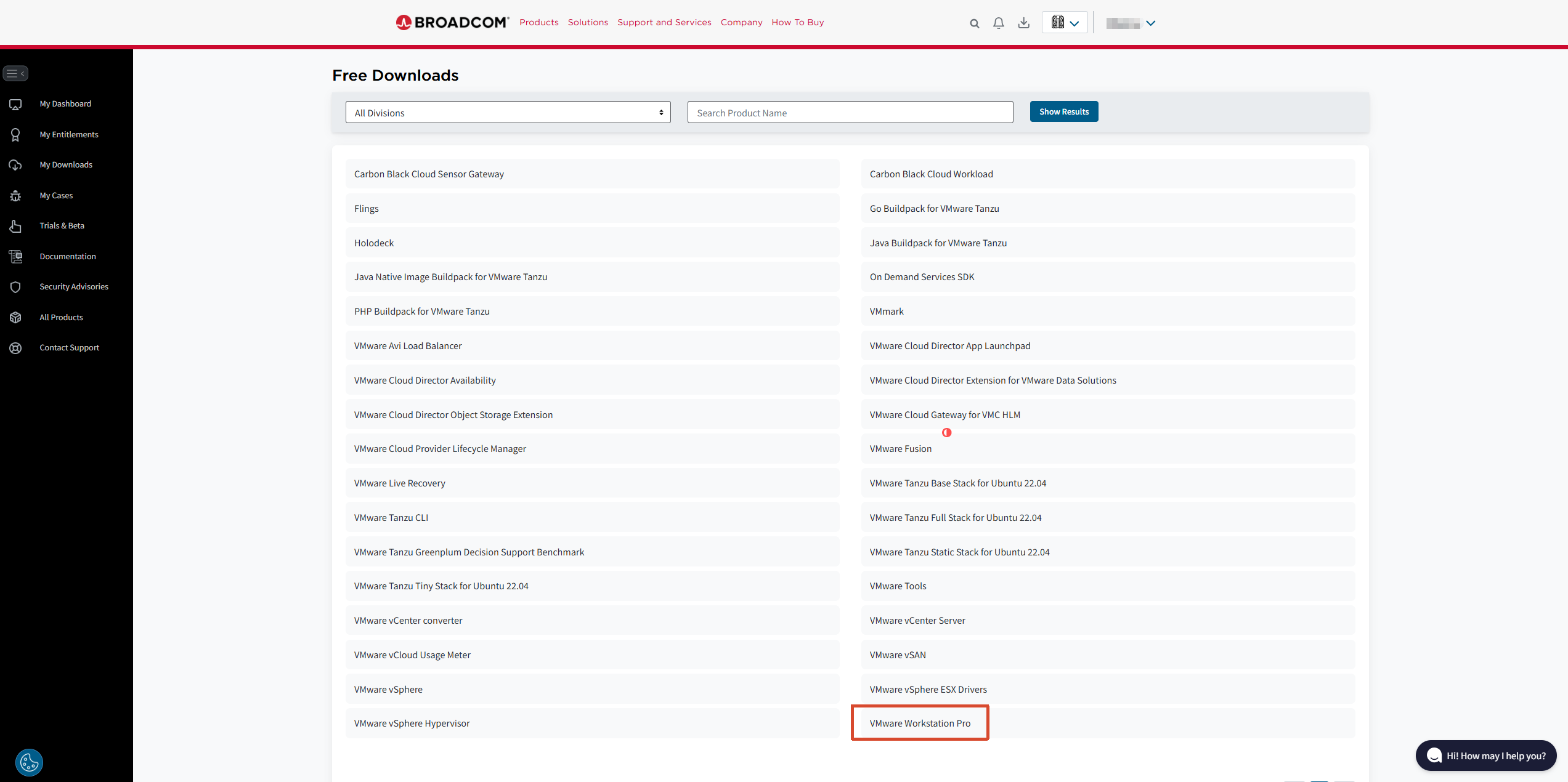Go to My Dashboard
This screenshot has width=1568, height=782.
click(65, 104)
